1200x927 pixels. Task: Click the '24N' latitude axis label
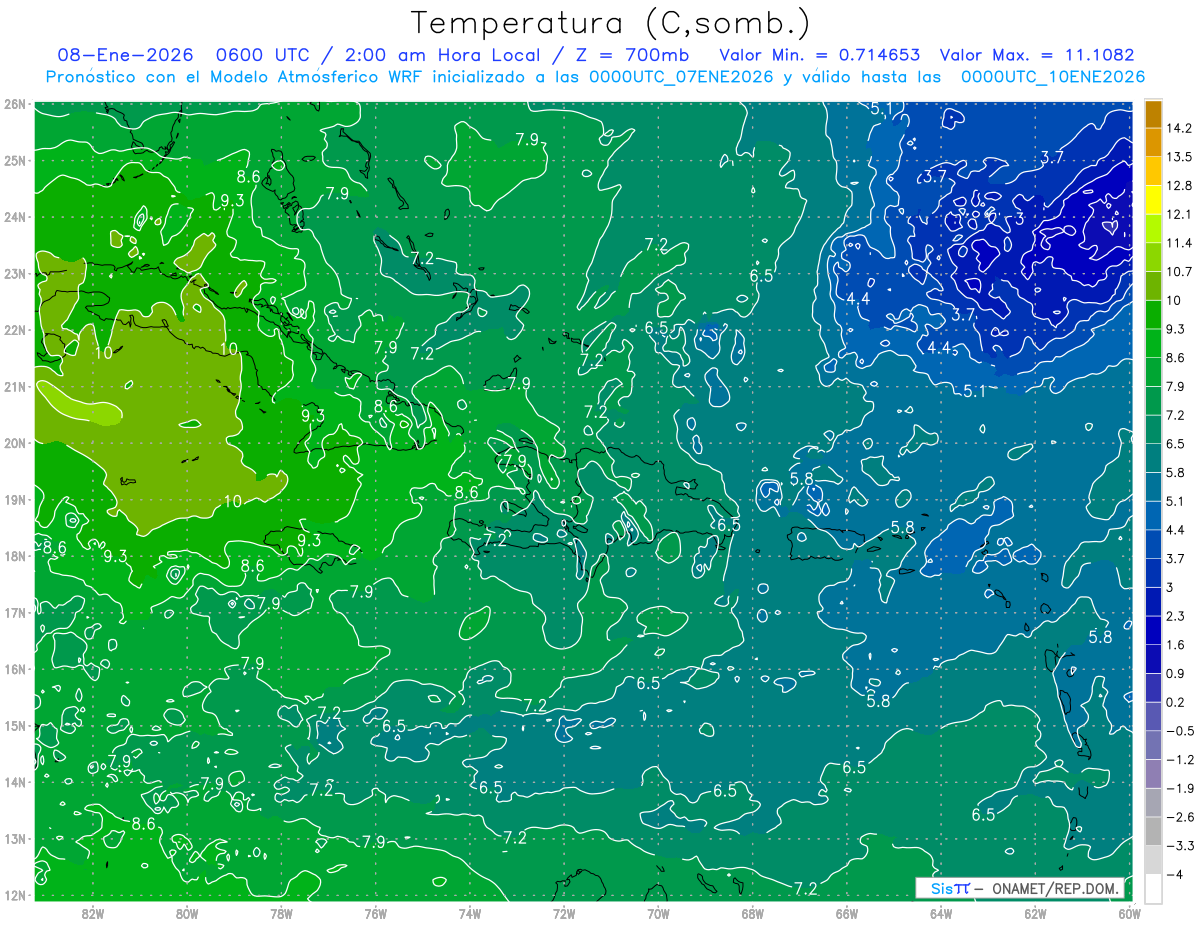click(15, 216)
